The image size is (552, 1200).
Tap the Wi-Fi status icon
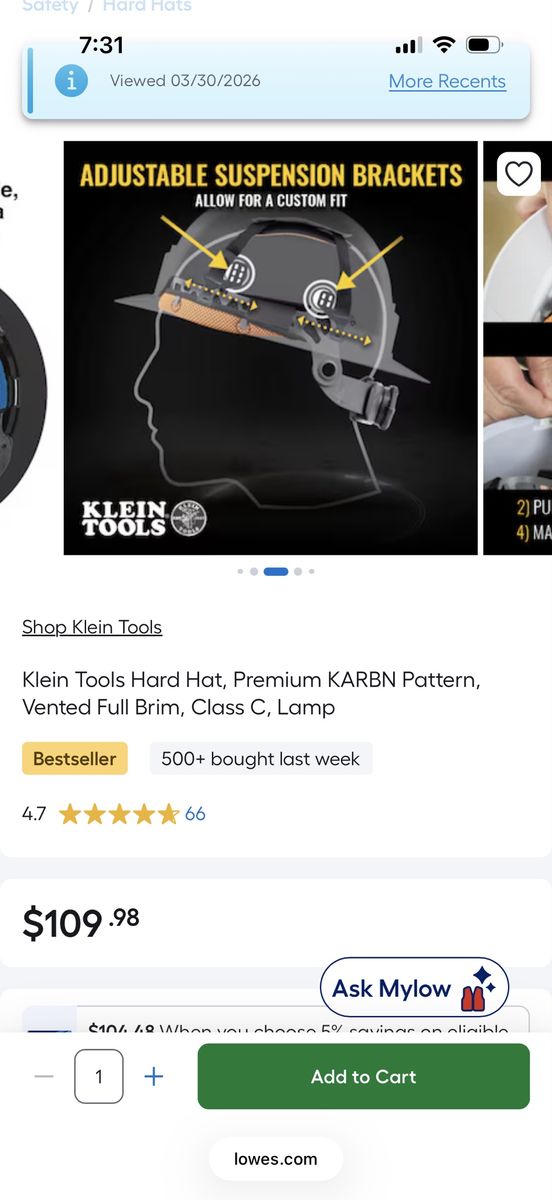(x=444, y=45)
